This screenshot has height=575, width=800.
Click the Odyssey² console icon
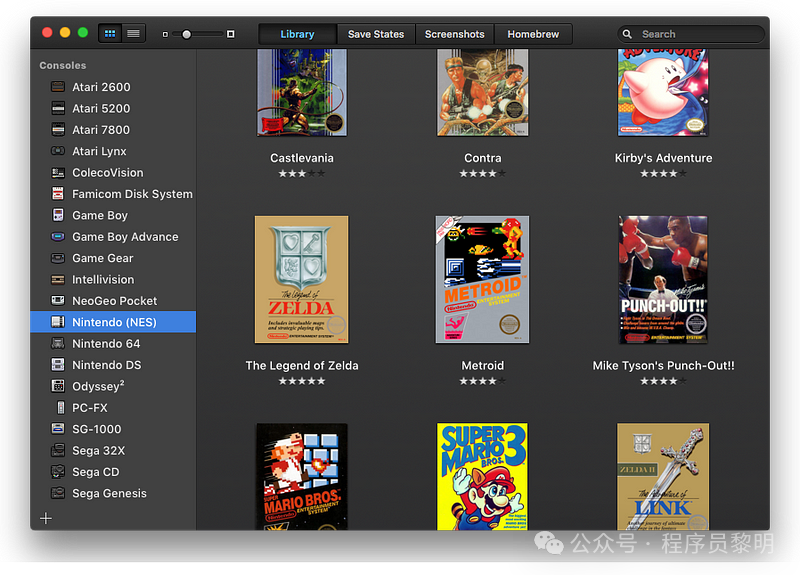pyautogui.click(x=58, y=386)
